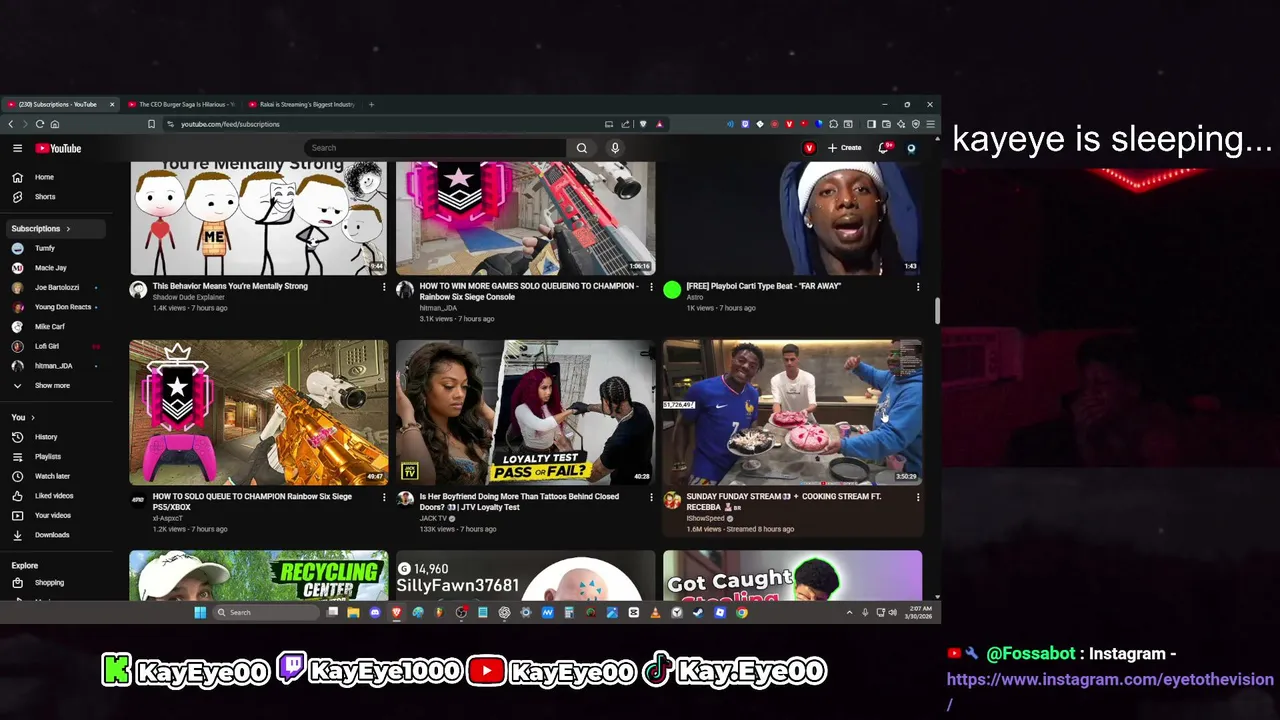This screenshot has width=1280, height=720.
Task: Click the YouTube logo
Action: (58, 148)
